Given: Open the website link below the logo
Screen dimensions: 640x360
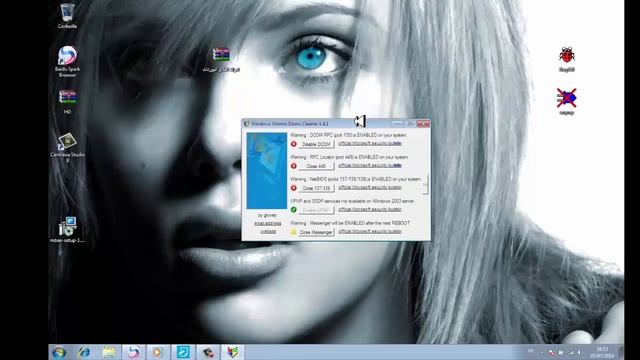Looking at the screenshot, I should tap(268, 232).
